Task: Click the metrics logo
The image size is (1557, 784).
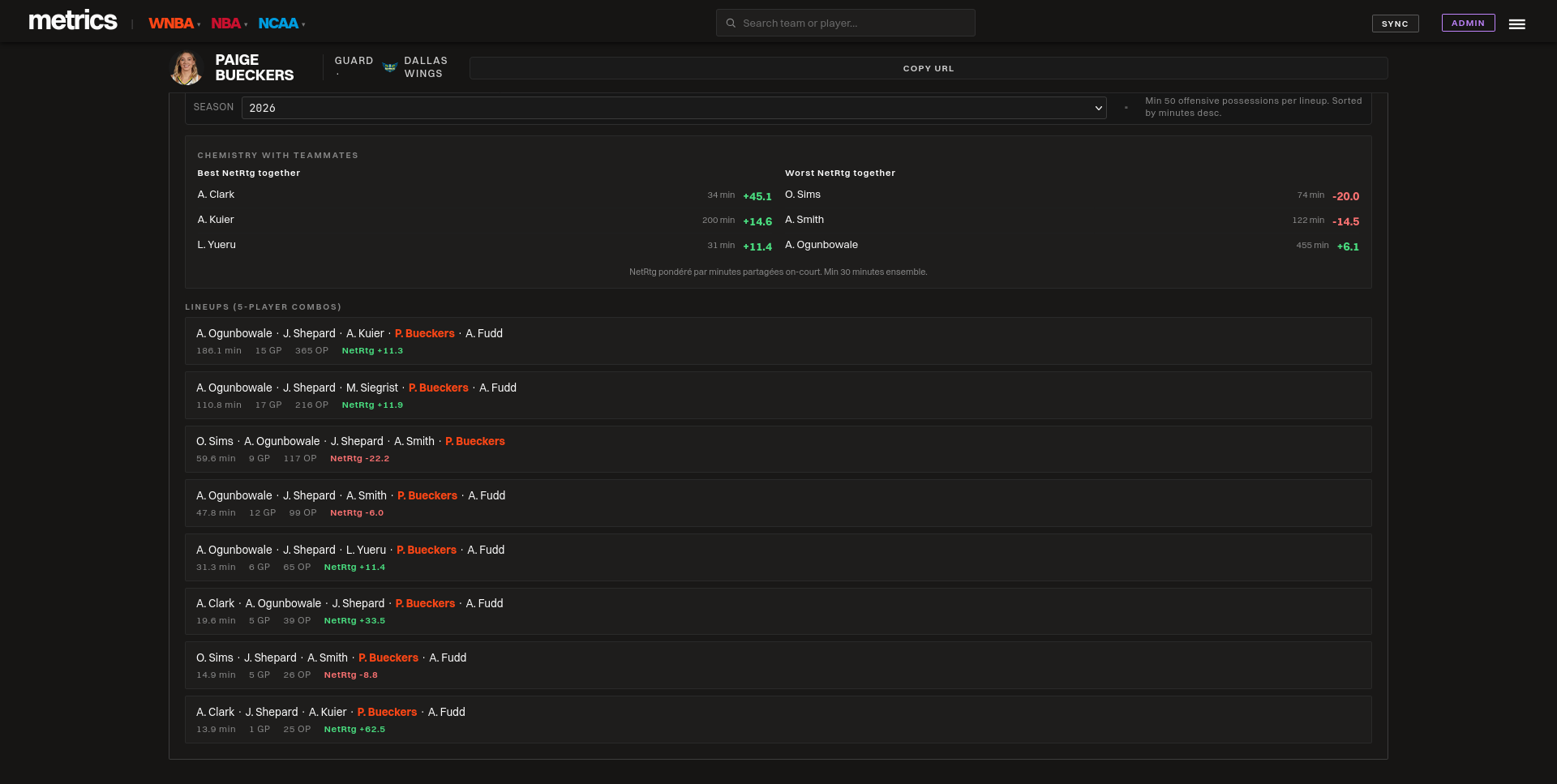Action: coord(73,20)
